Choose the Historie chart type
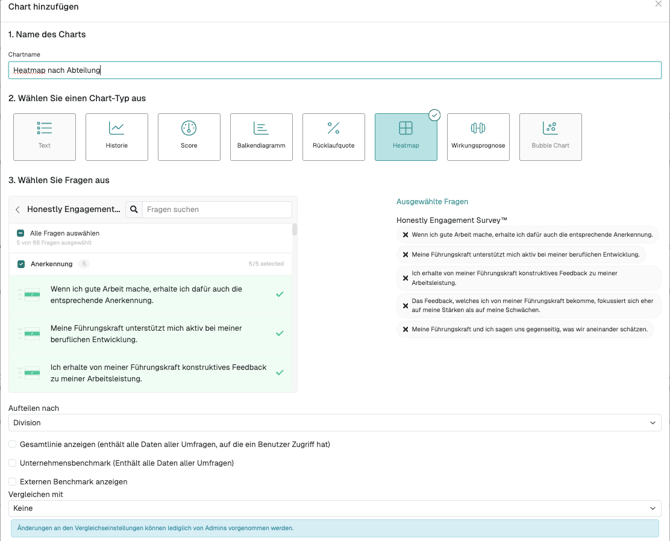Viewport: 670px width, 541px height. (x=117, y=136)
